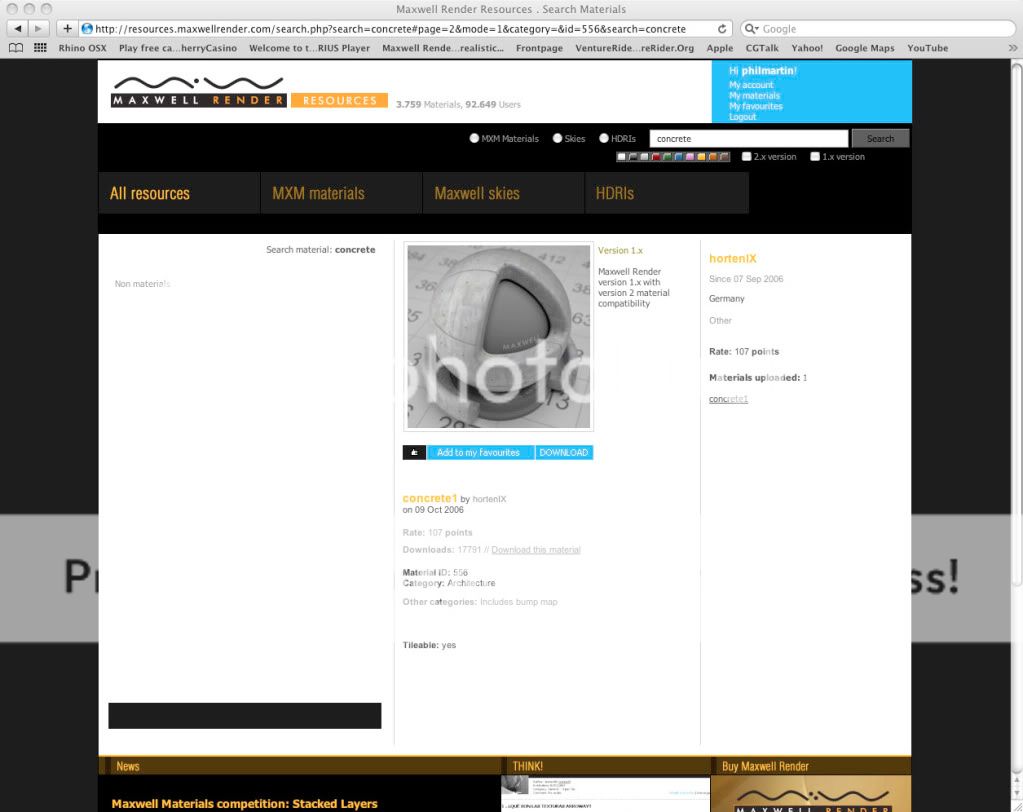Click the Download this material link

point(536,550)
